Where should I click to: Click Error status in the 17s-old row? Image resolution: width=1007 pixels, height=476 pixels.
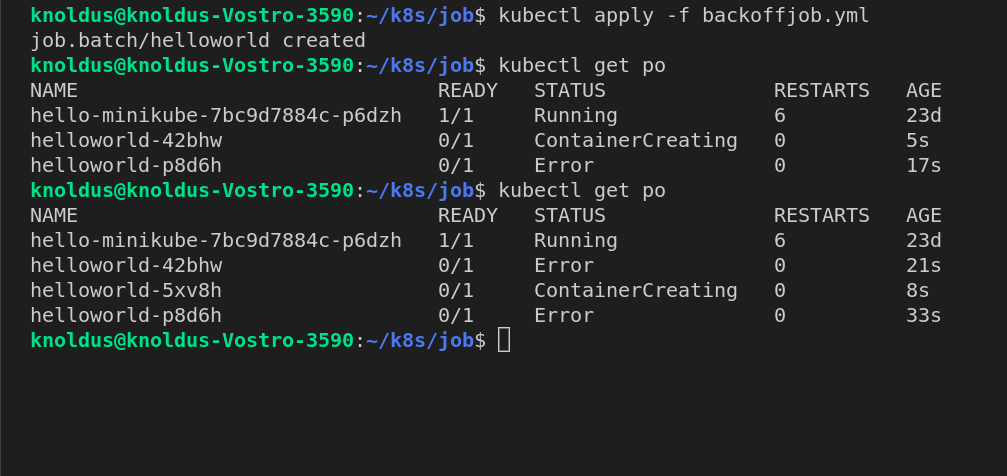click(564, 166)
